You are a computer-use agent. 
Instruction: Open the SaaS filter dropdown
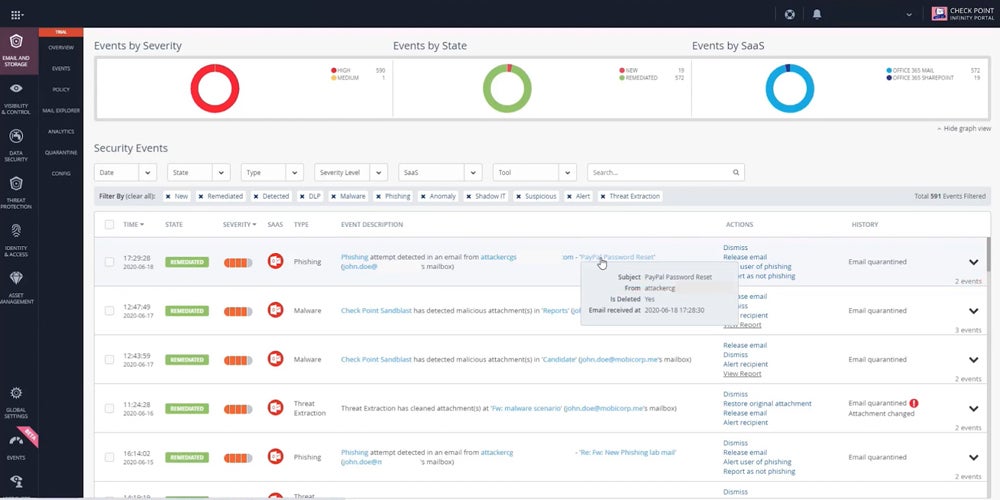(440, 172)
